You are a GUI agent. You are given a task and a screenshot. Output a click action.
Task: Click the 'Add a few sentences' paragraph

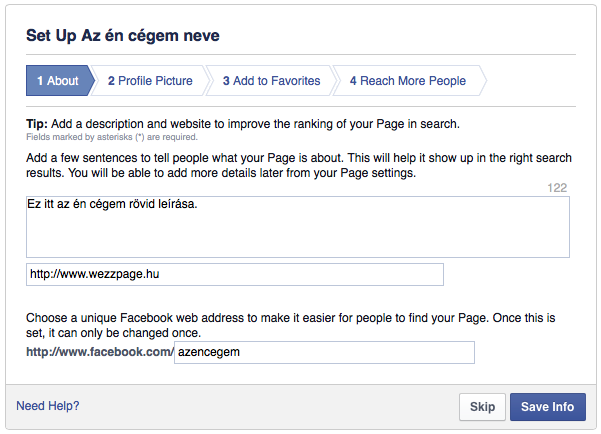[299, 165]
